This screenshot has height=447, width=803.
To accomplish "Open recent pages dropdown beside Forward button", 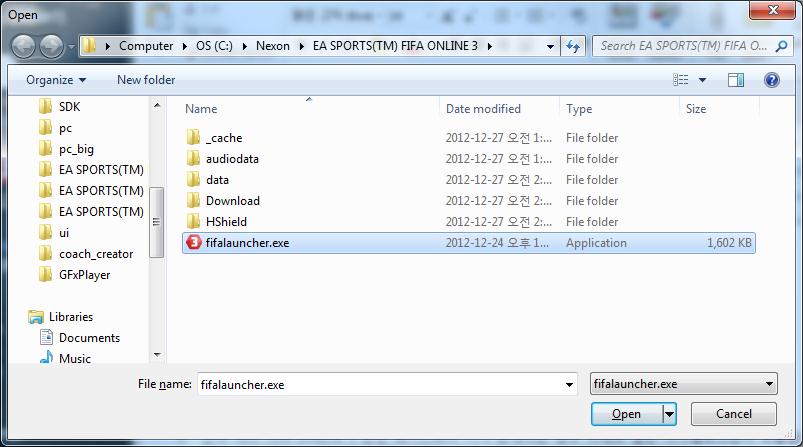I will tap(71, 47).
